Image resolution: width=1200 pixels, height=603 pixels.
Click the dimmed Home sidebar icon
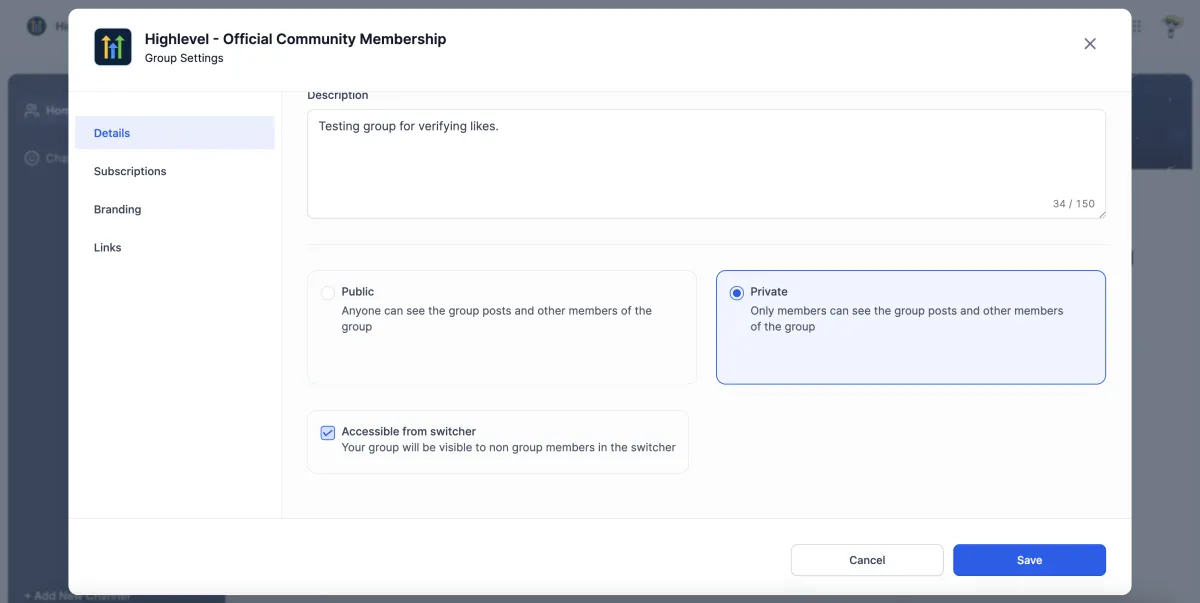click(32, 110)
